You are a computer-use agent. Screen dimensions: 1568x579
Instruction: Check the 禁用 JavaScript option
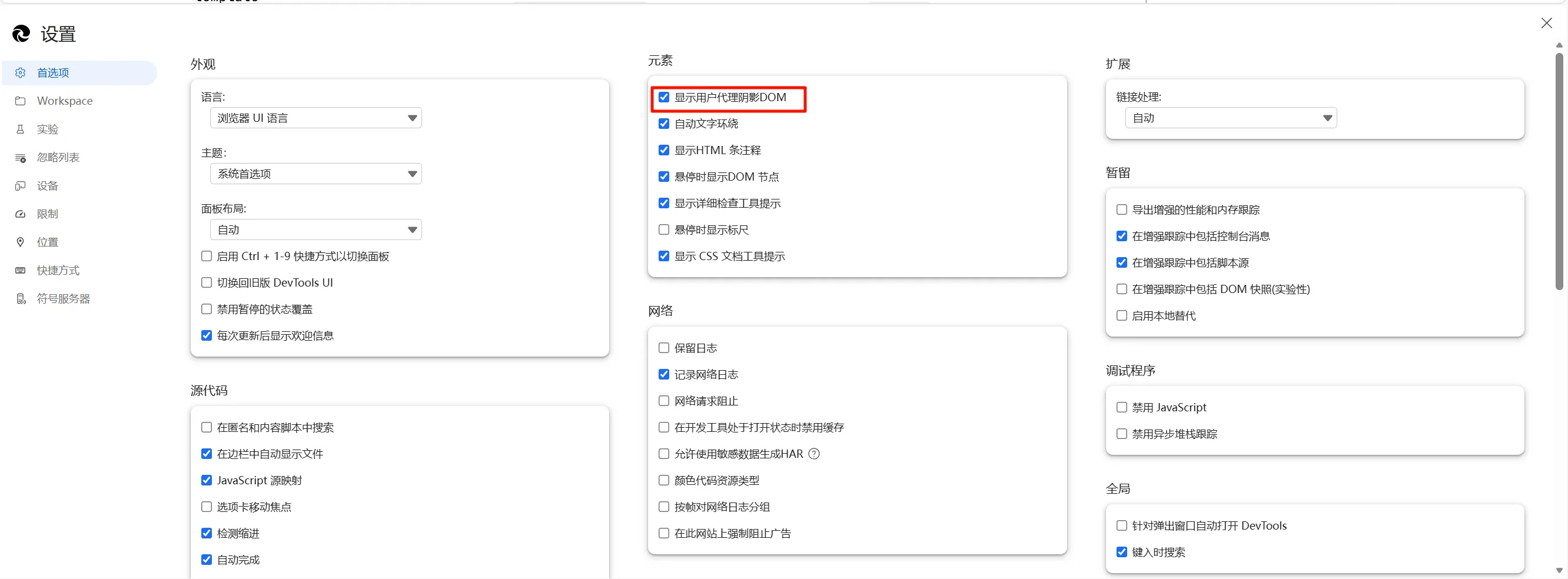coord(1121,407)
